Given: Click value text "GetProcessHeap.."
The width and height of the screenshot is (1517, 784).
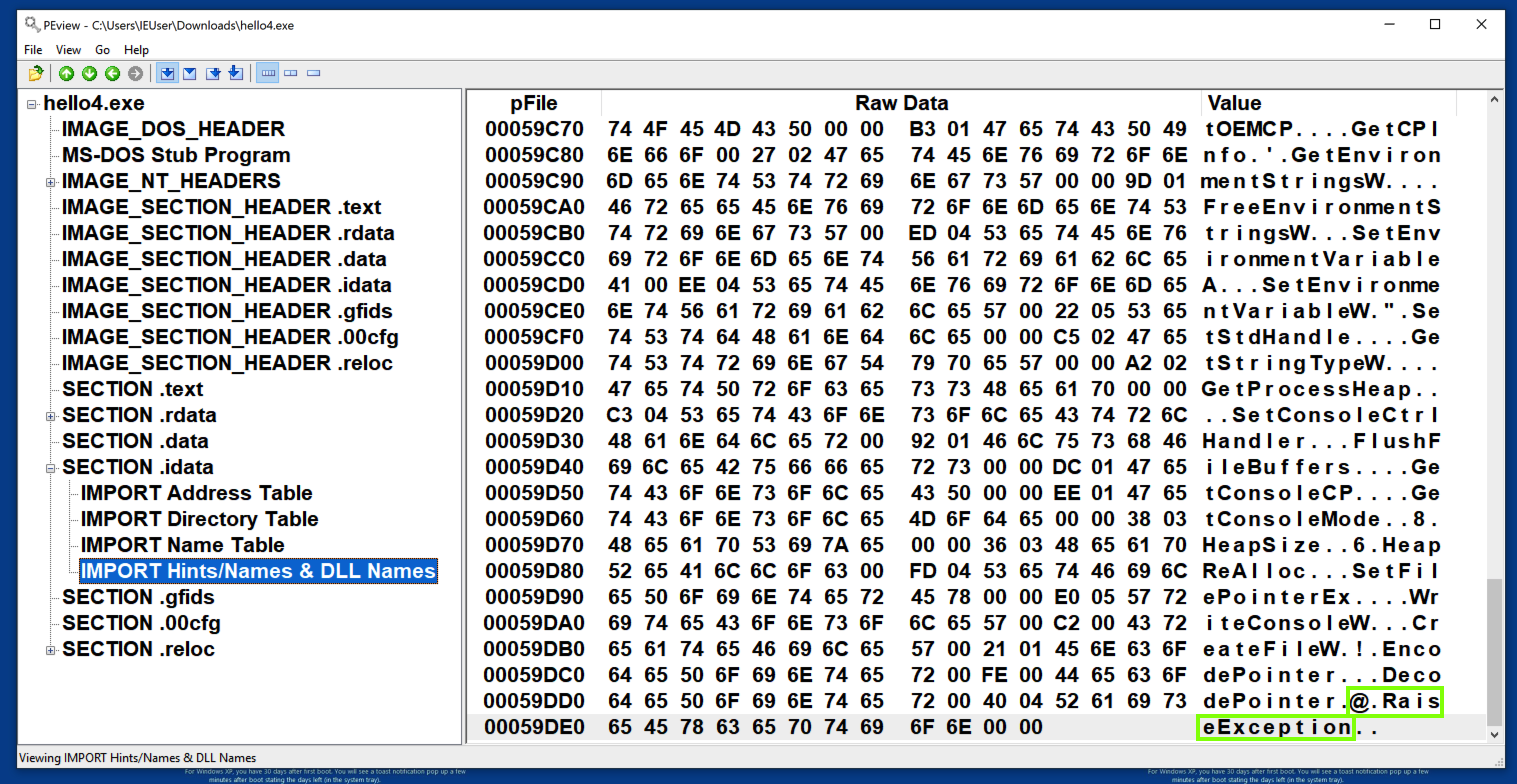Looking at the screenshot, I should coord(1321,389).
